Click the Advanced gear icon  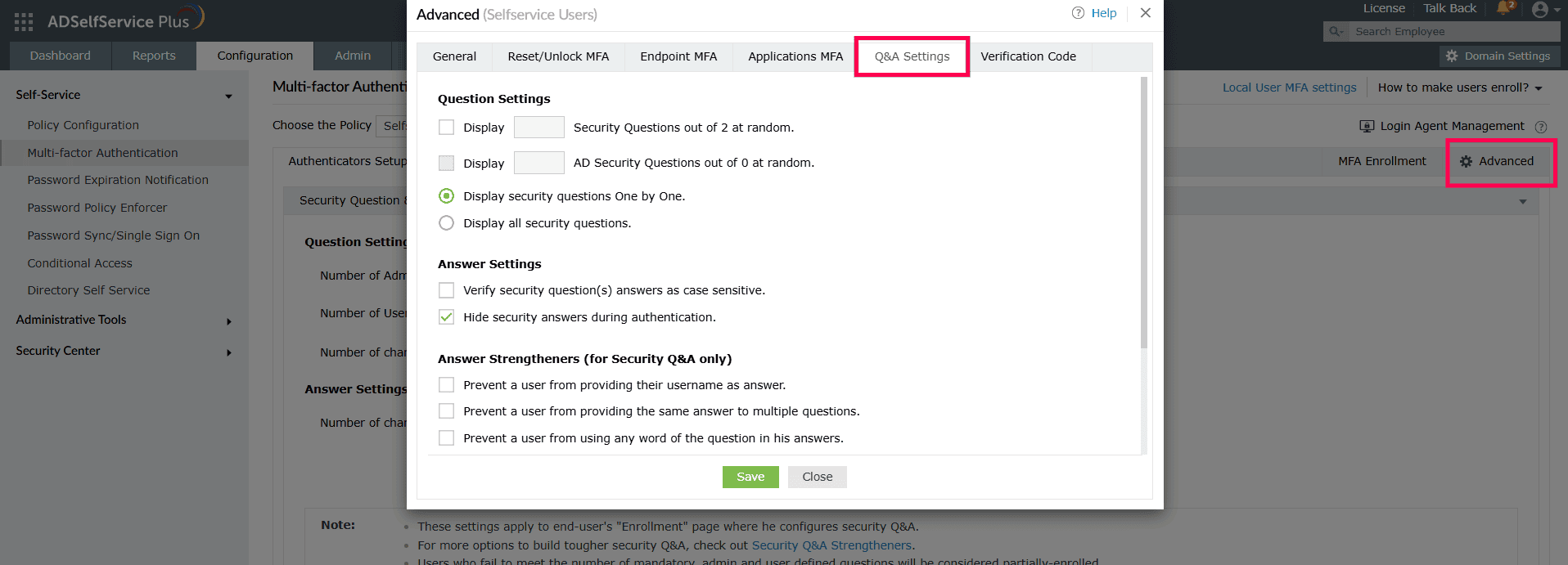click(x=1466, y=162)
